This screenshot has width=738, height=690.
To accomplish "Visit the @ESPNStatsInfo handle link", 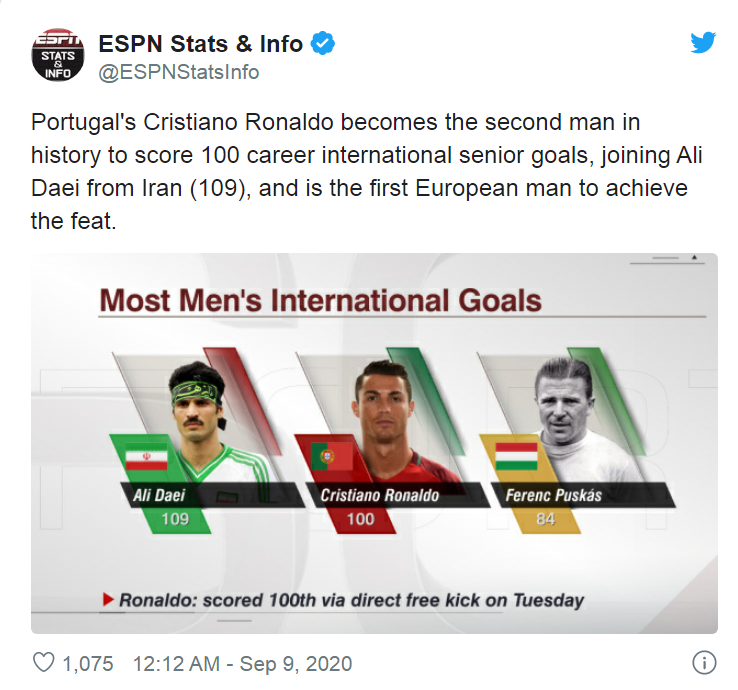I will click(x=179, y=72).
